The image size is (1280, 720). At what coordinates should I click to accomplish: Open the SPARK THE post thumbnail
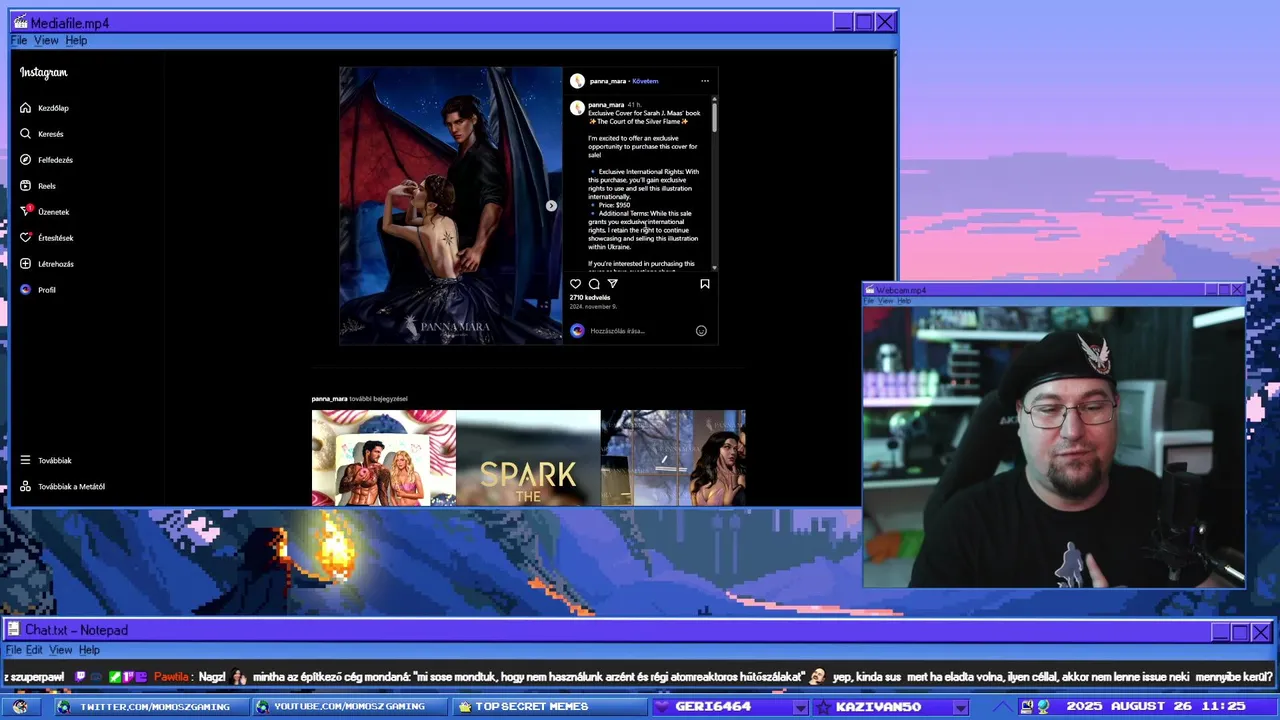click(x=528, y=458)
